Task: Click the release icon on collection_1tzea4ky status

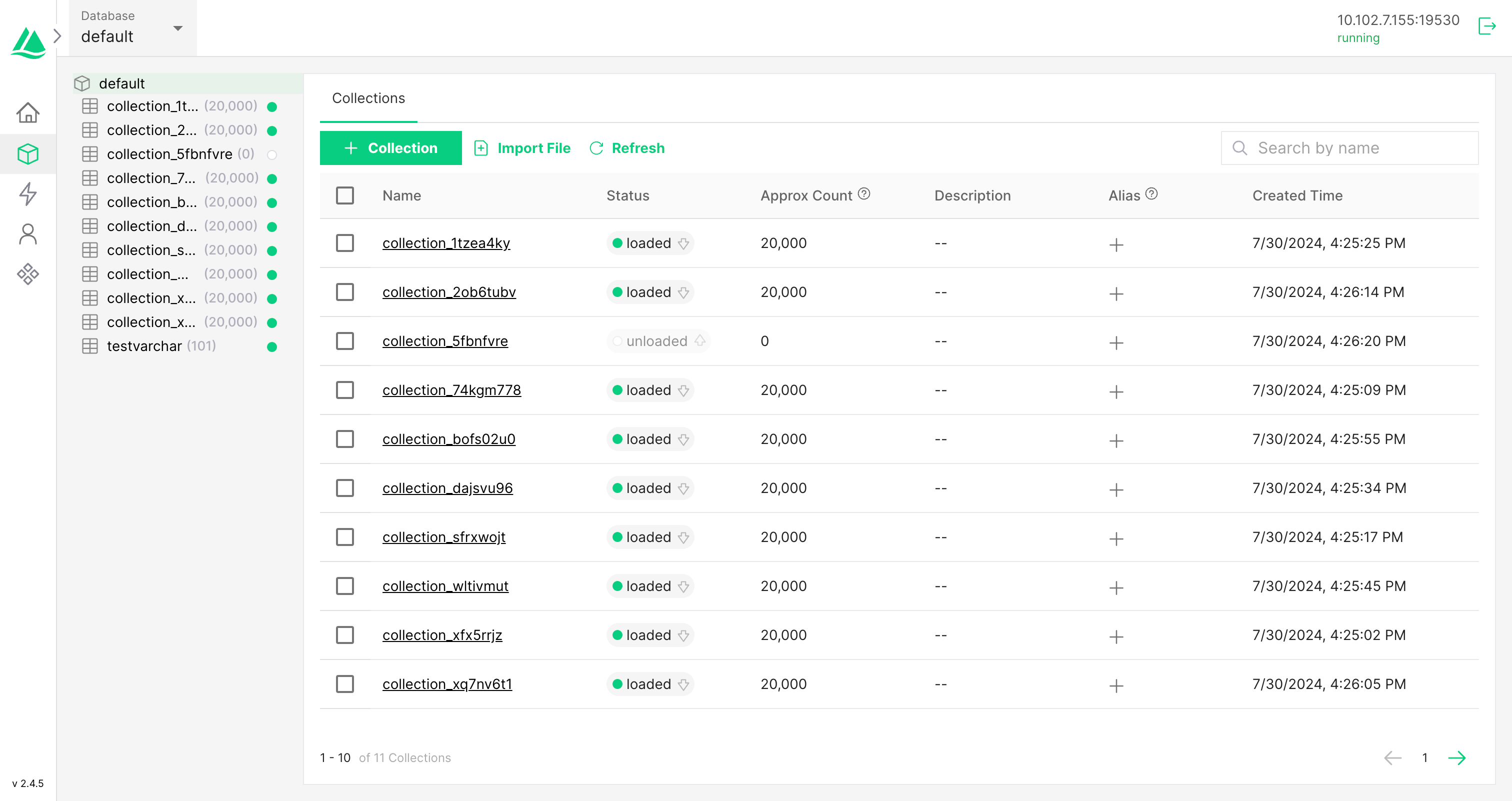Action: (683, 243)
